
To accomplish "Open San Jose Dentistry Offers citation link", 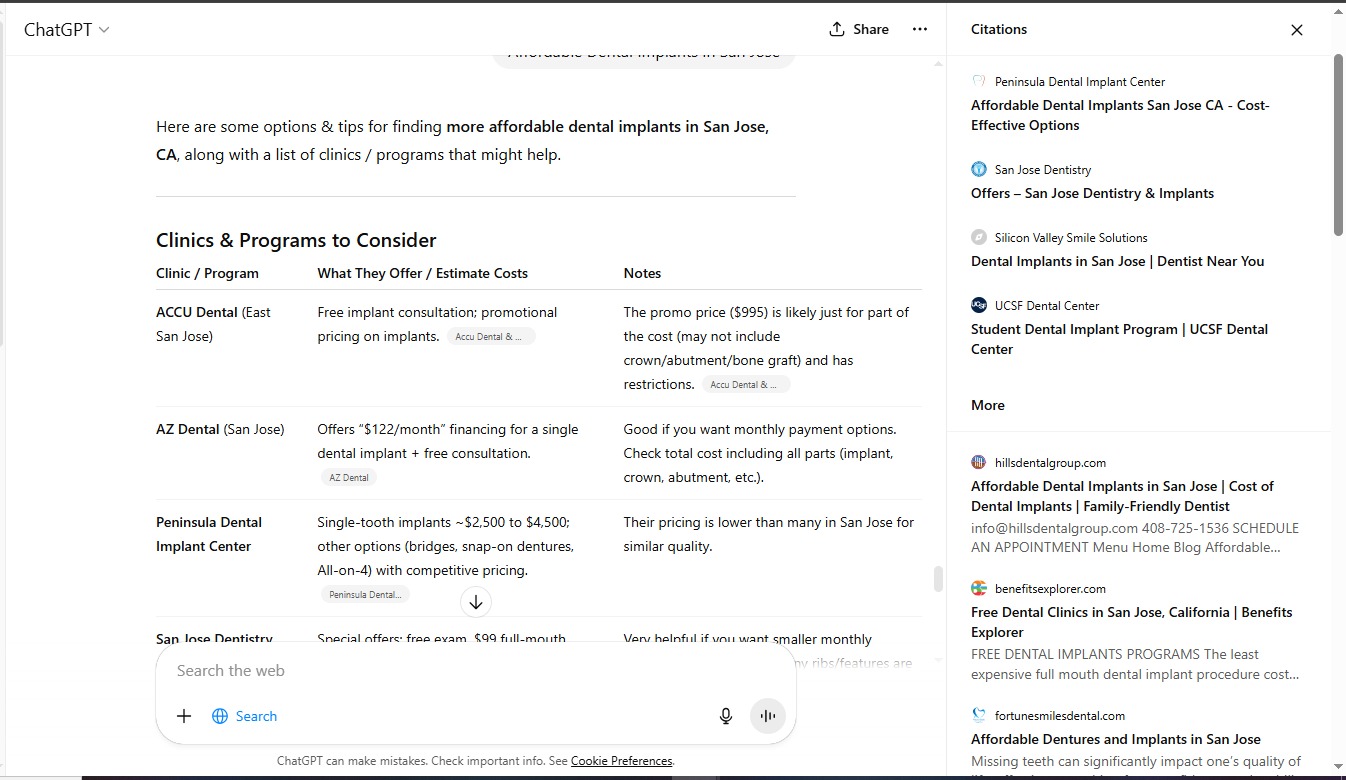I will point(1092,193).
